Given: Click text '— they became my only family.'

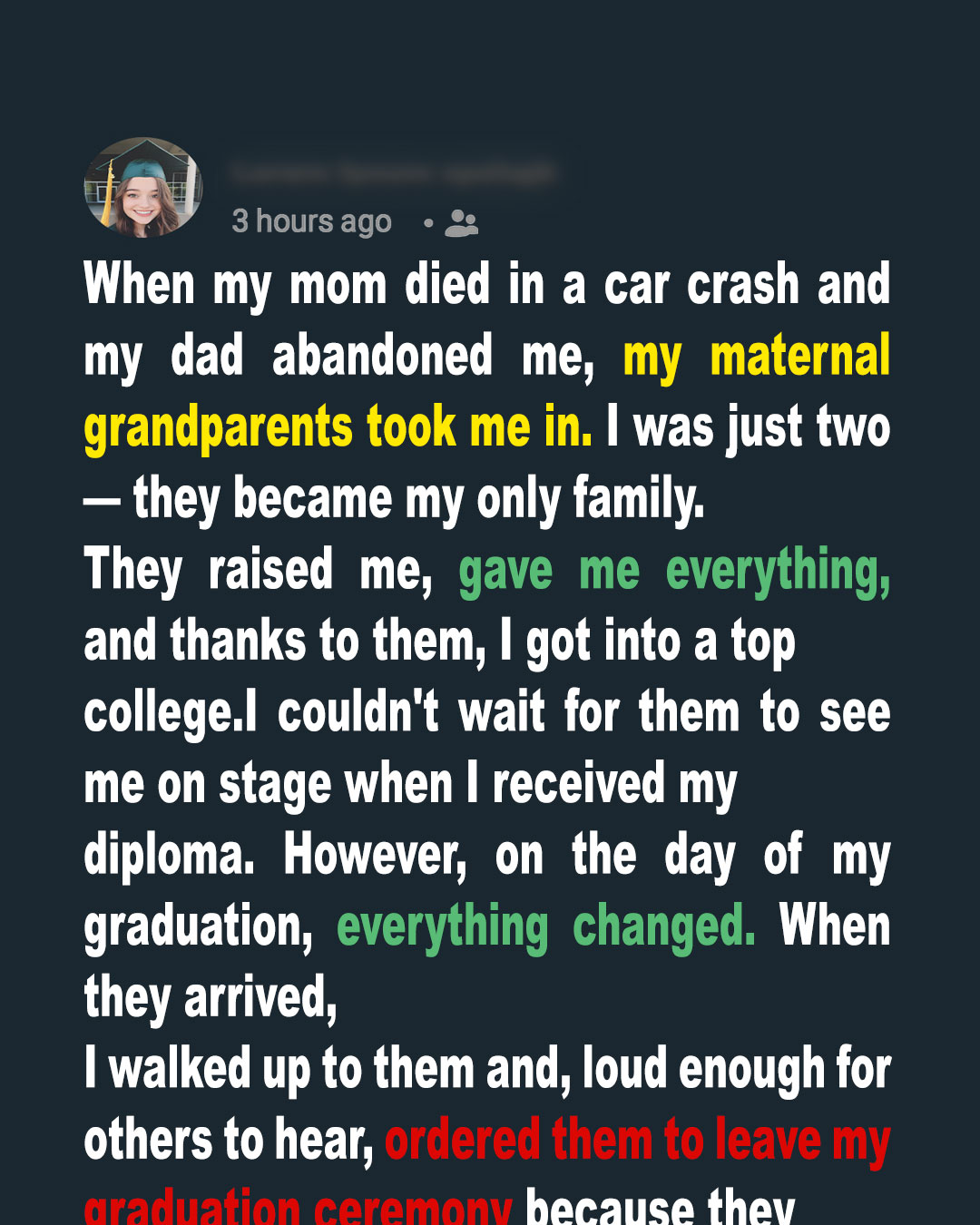Looking at the screenshot, I should tap(394, 499).
